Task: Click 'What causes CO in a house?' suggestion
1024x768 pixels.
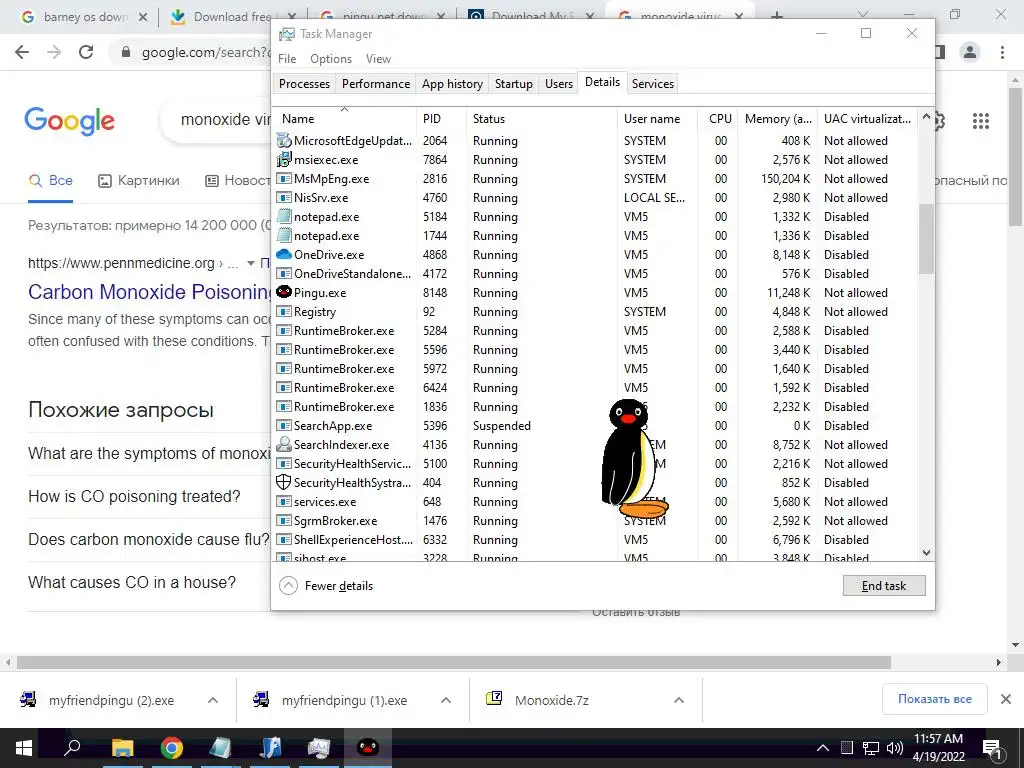Action: click(x=132, y=582)
